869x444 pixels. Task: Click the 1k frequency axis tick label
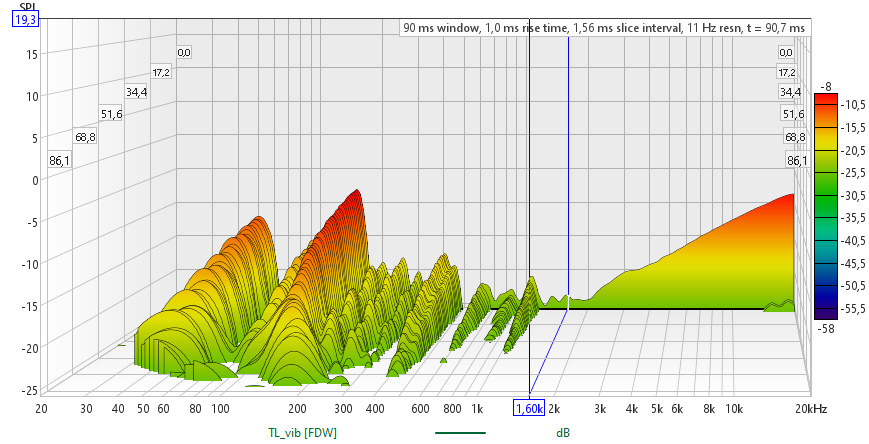(x=477, y=409)
